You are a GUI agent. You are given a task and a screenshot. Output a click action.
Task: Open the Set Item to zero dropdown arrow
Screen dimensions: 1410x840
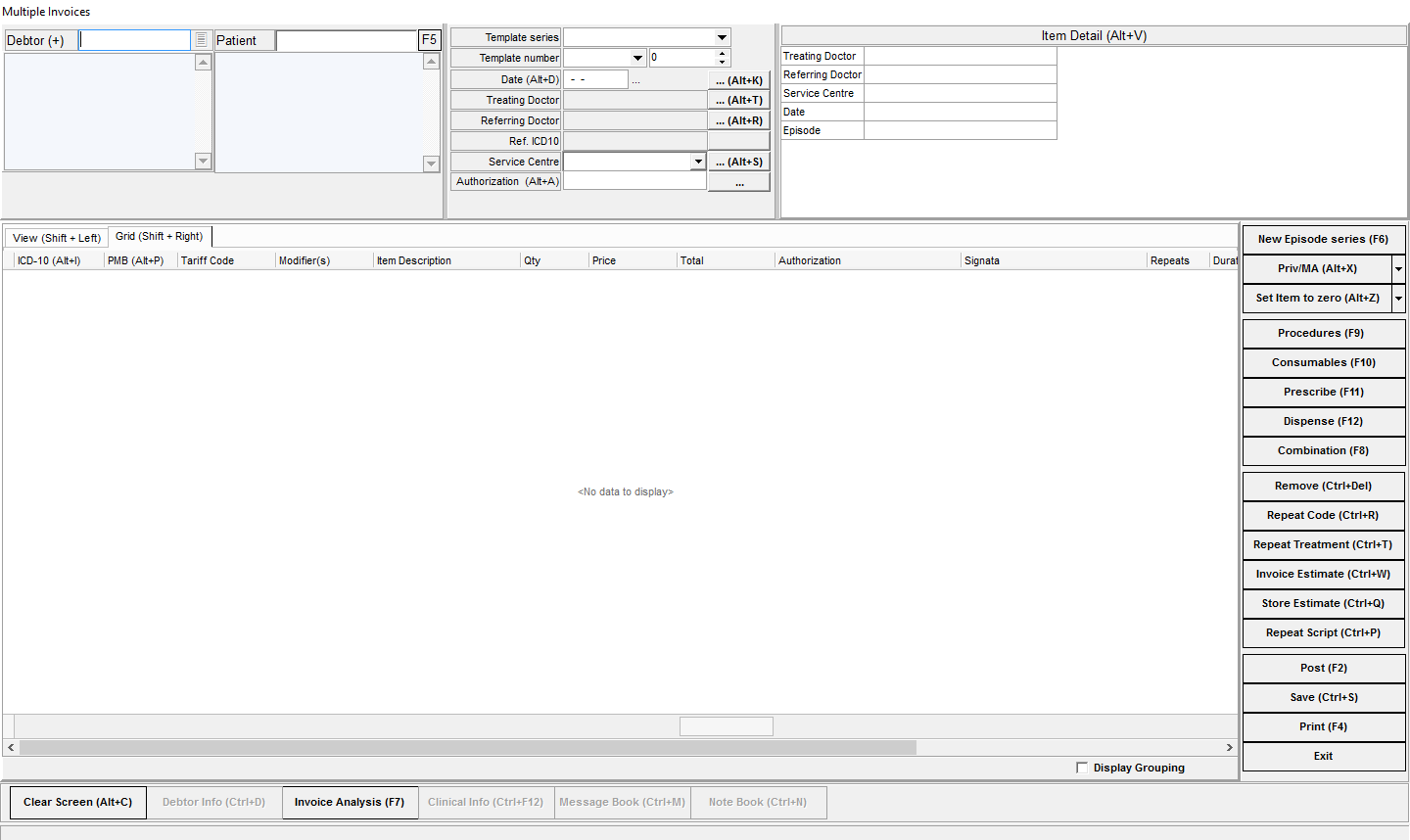[1398, 298]
